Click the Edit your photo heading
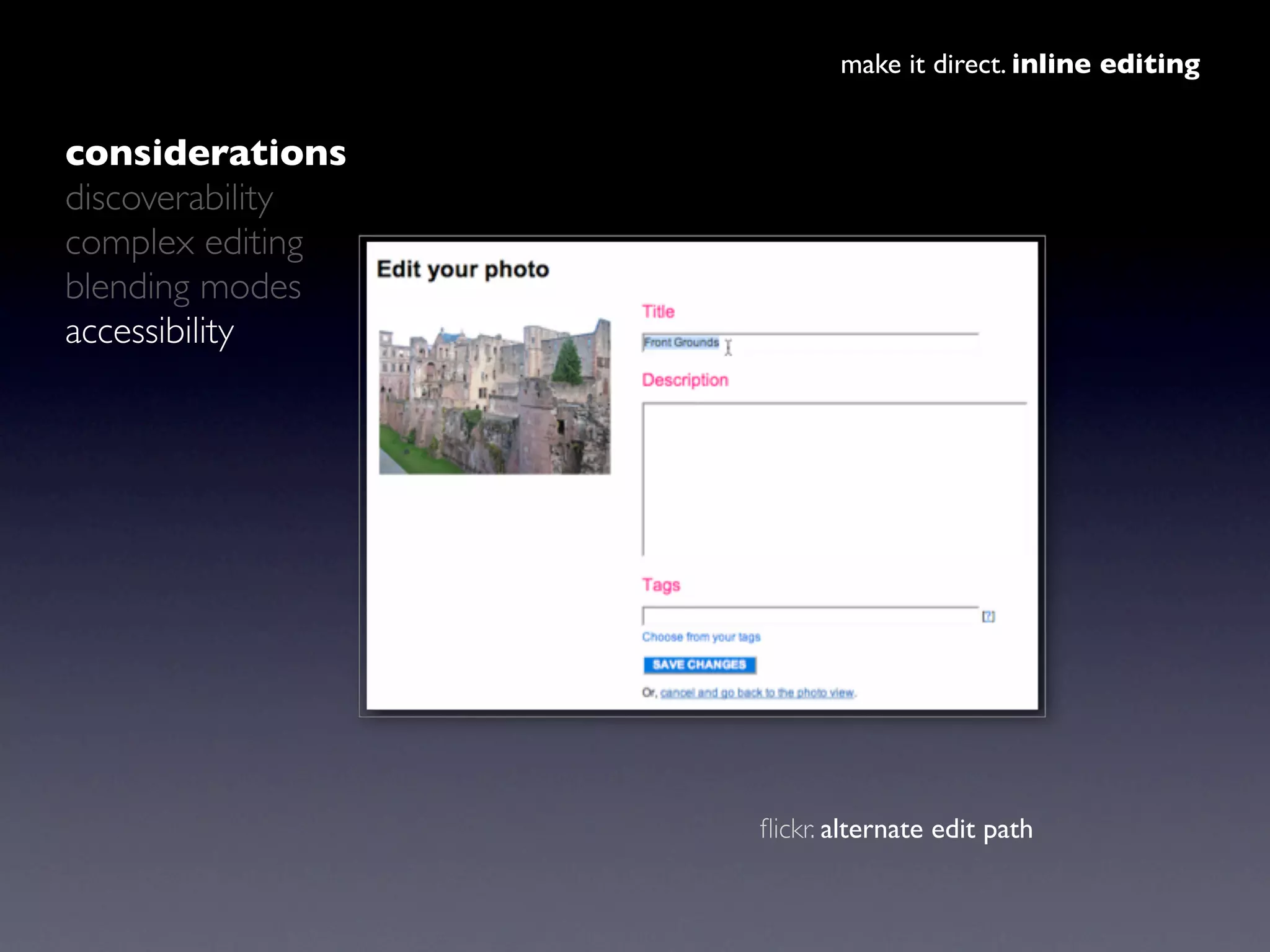Screen dimensions: 1270x952 pos(463,270)
